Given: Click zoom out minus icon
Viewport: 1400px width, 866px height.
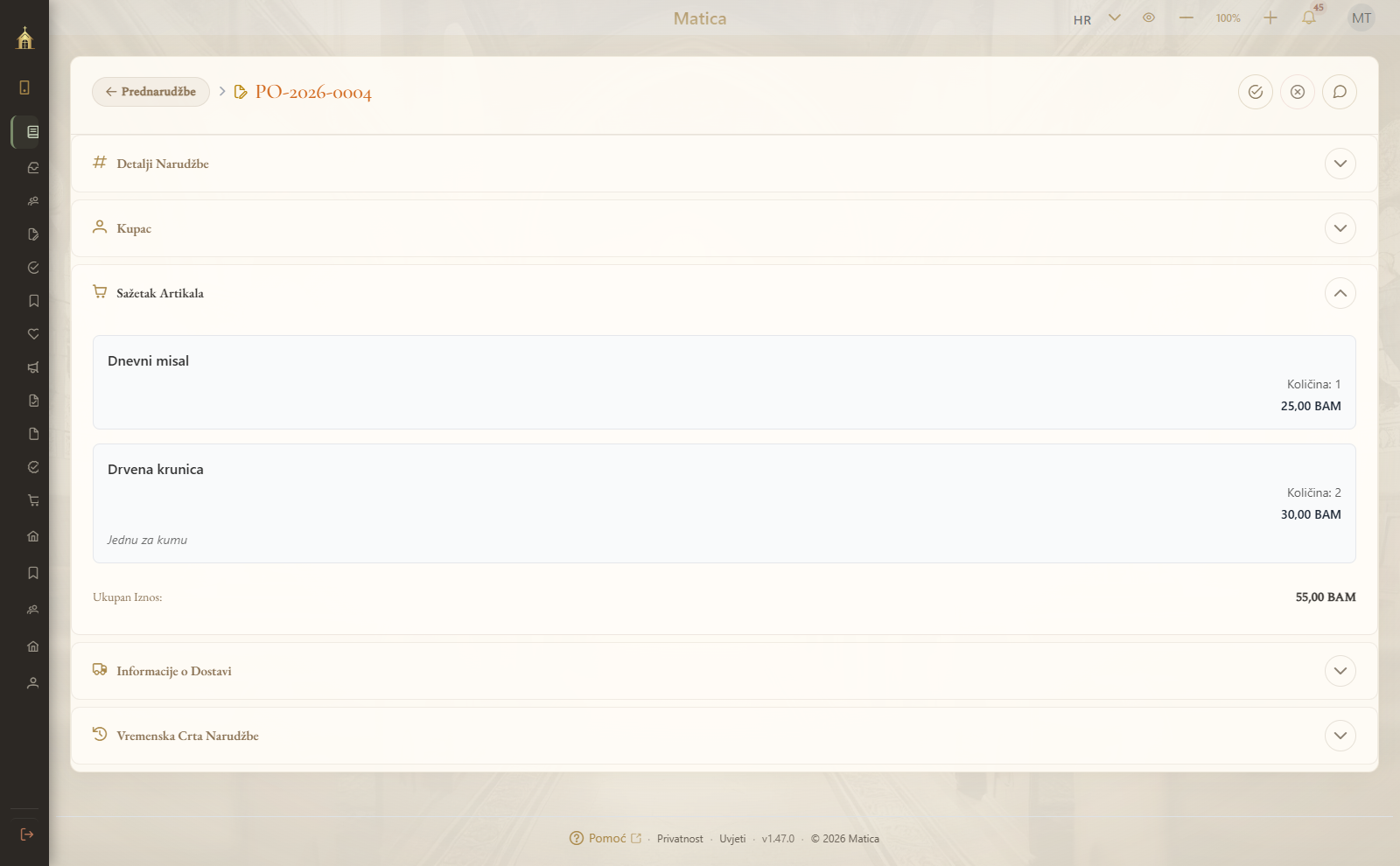Looking at the screenshot, I should [x=1186, y=17].
